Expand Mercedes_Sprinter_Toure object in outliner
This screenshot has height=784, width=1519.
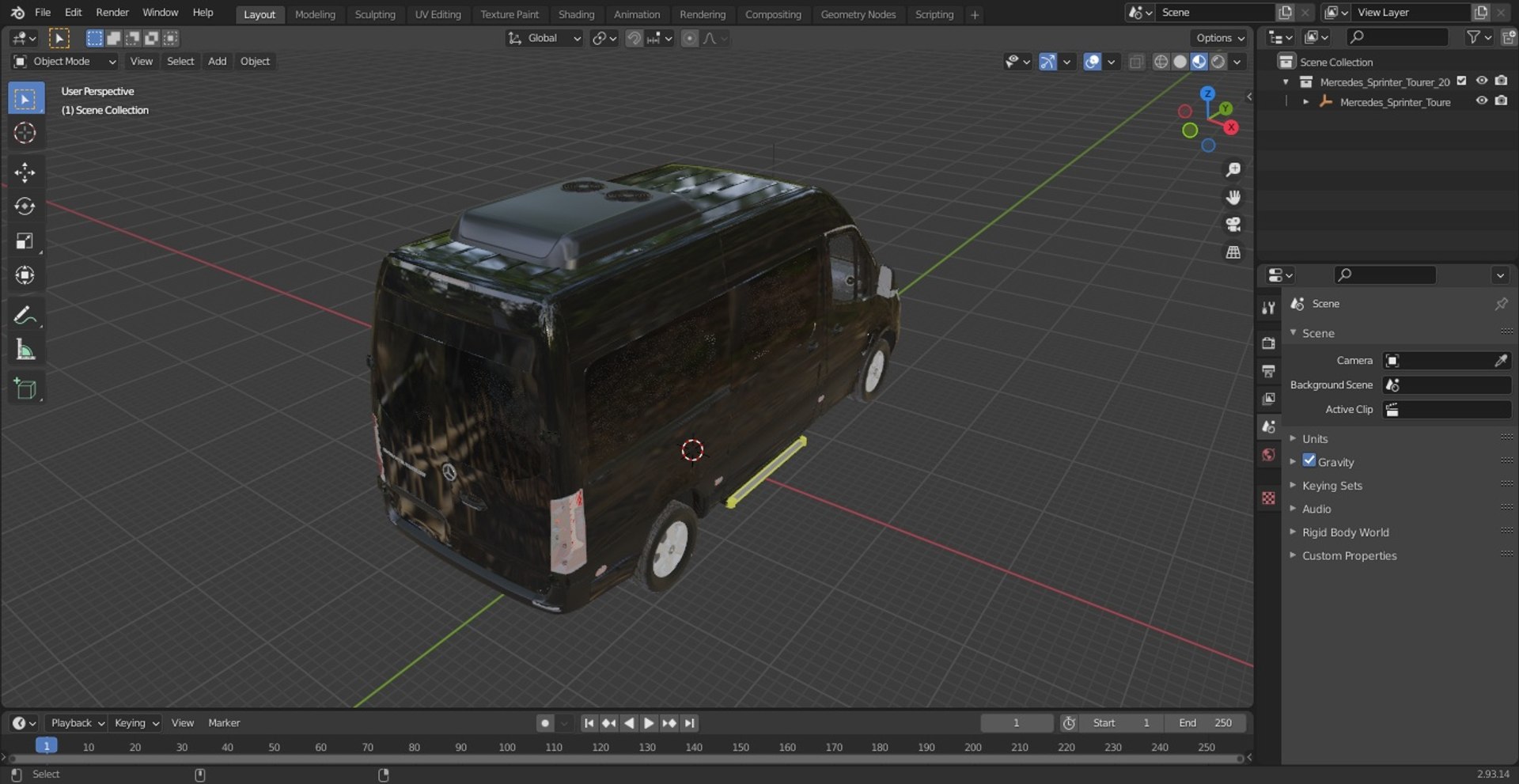1305,101
